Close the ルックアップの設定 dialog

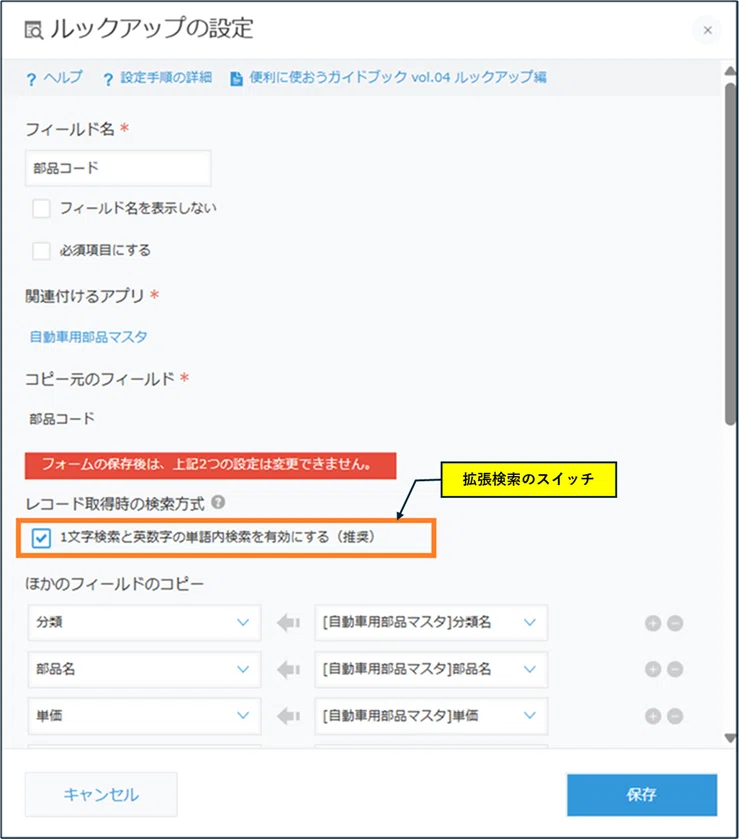pyautogui.click(x=707, y=30)
